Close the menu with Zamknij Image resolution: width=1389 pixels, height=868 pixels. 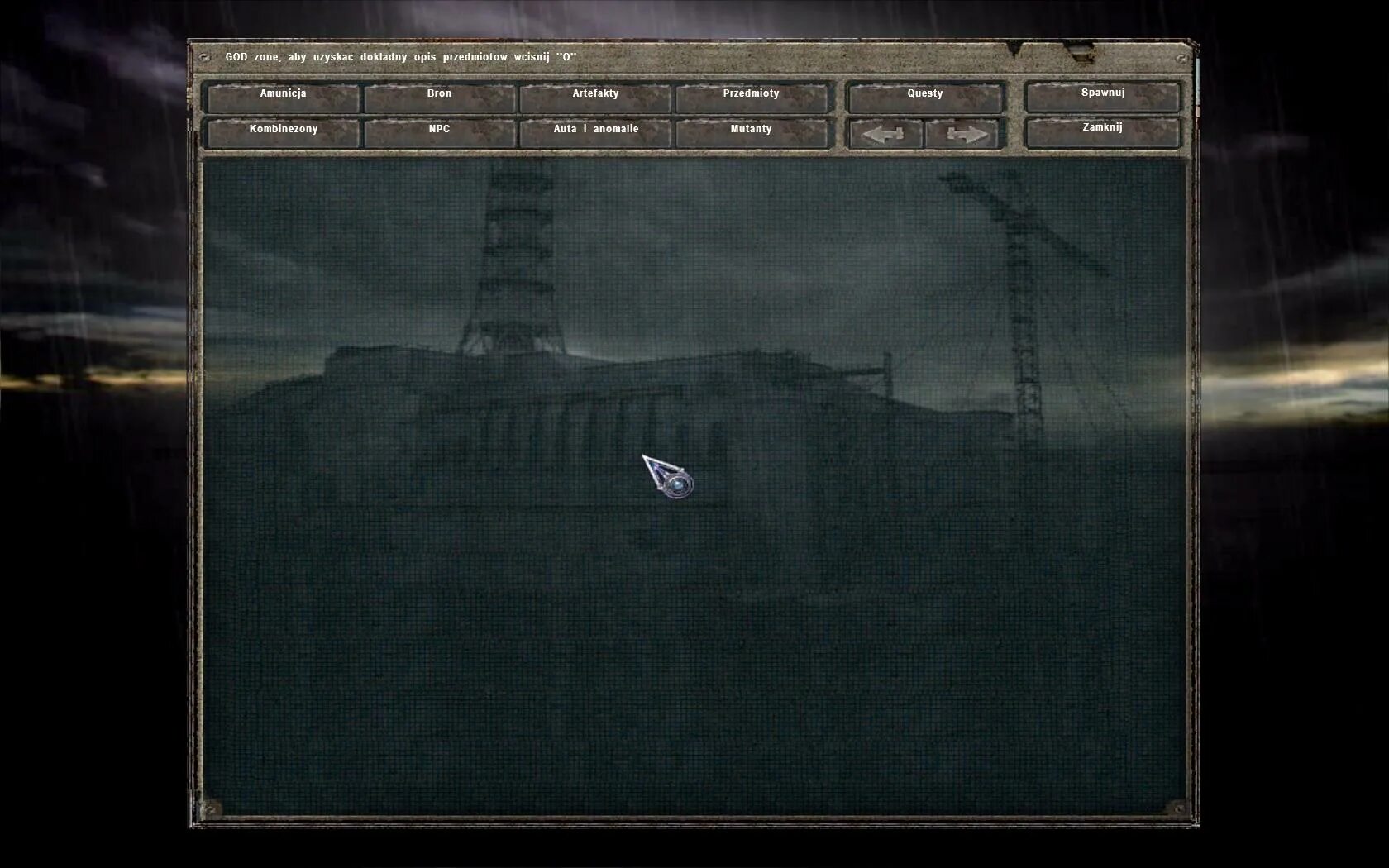point(1103,132)
